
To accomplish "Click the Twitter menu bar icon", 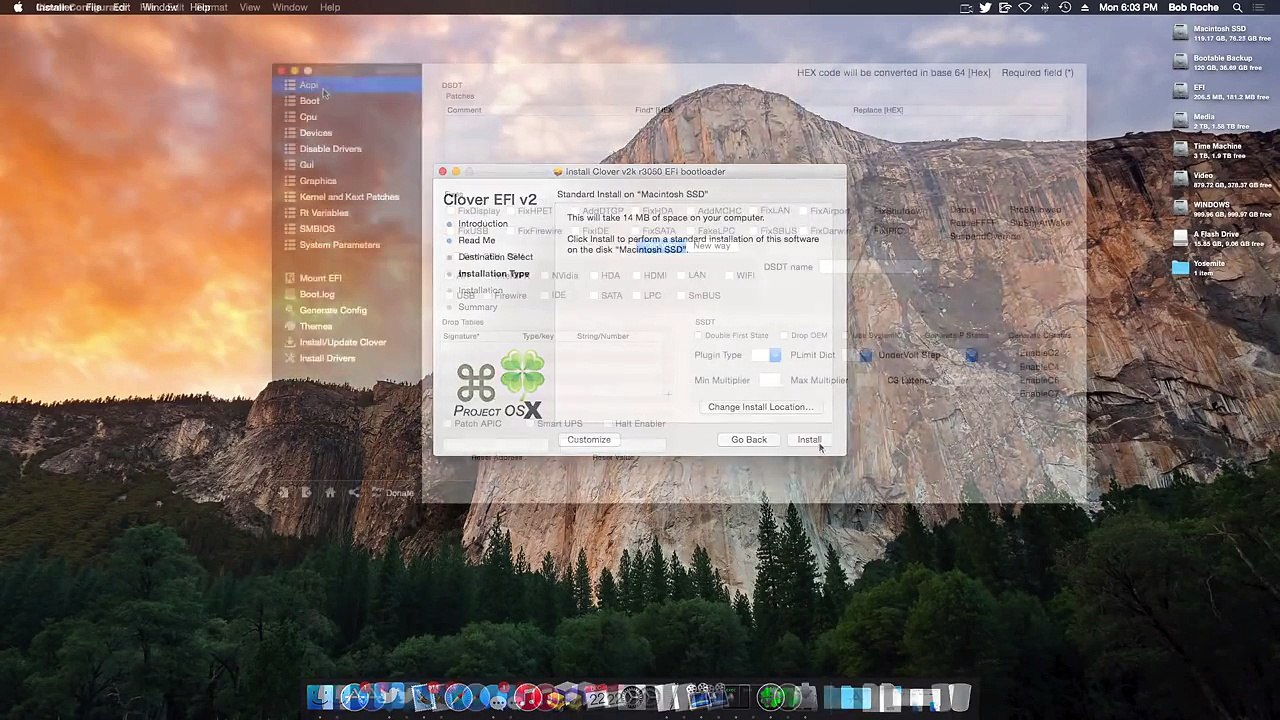I will [x=985, y=7].
